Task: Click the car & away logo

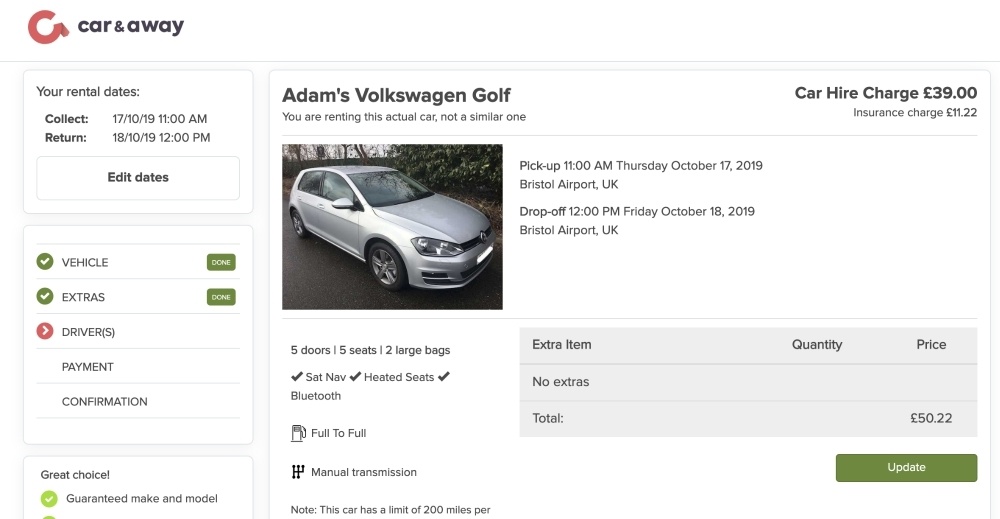Action: point(105,27)
